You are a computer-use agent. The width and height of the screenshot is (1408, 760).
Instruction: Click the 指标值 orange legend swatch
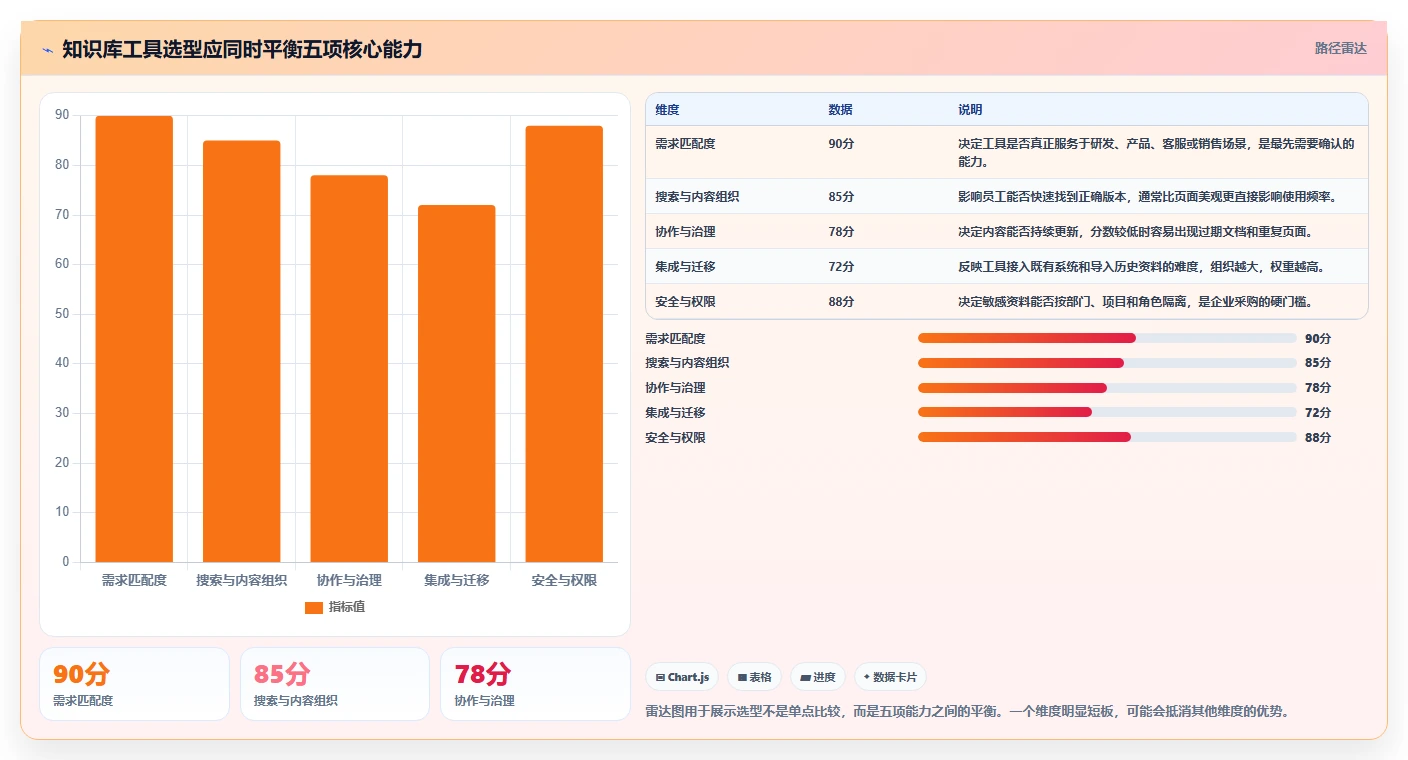click(x=314, y=607)
